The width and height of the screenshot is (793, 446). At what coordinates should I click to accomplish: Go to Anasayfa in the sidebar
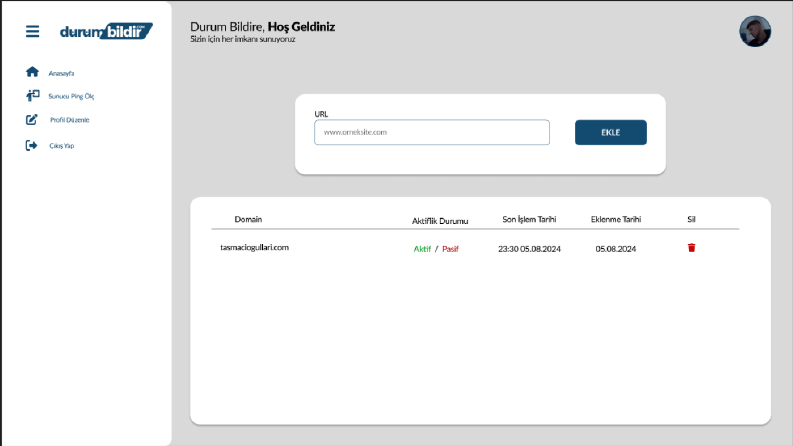[61, 73]
